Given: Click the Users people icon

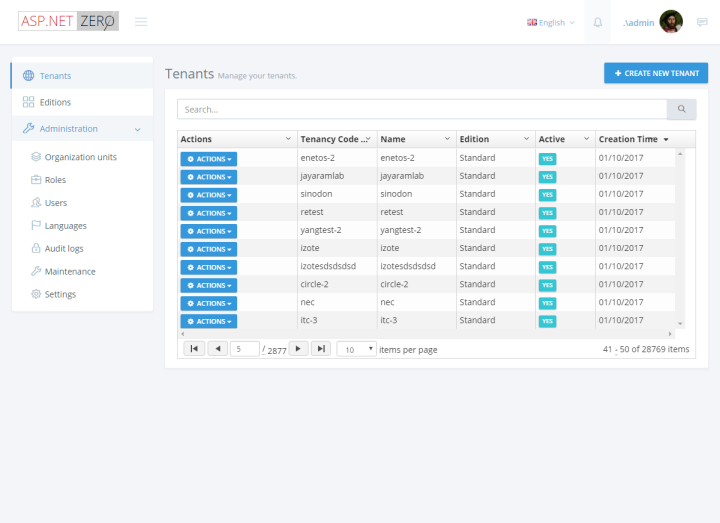Looking at the screenshot, I should coord(36,202).
